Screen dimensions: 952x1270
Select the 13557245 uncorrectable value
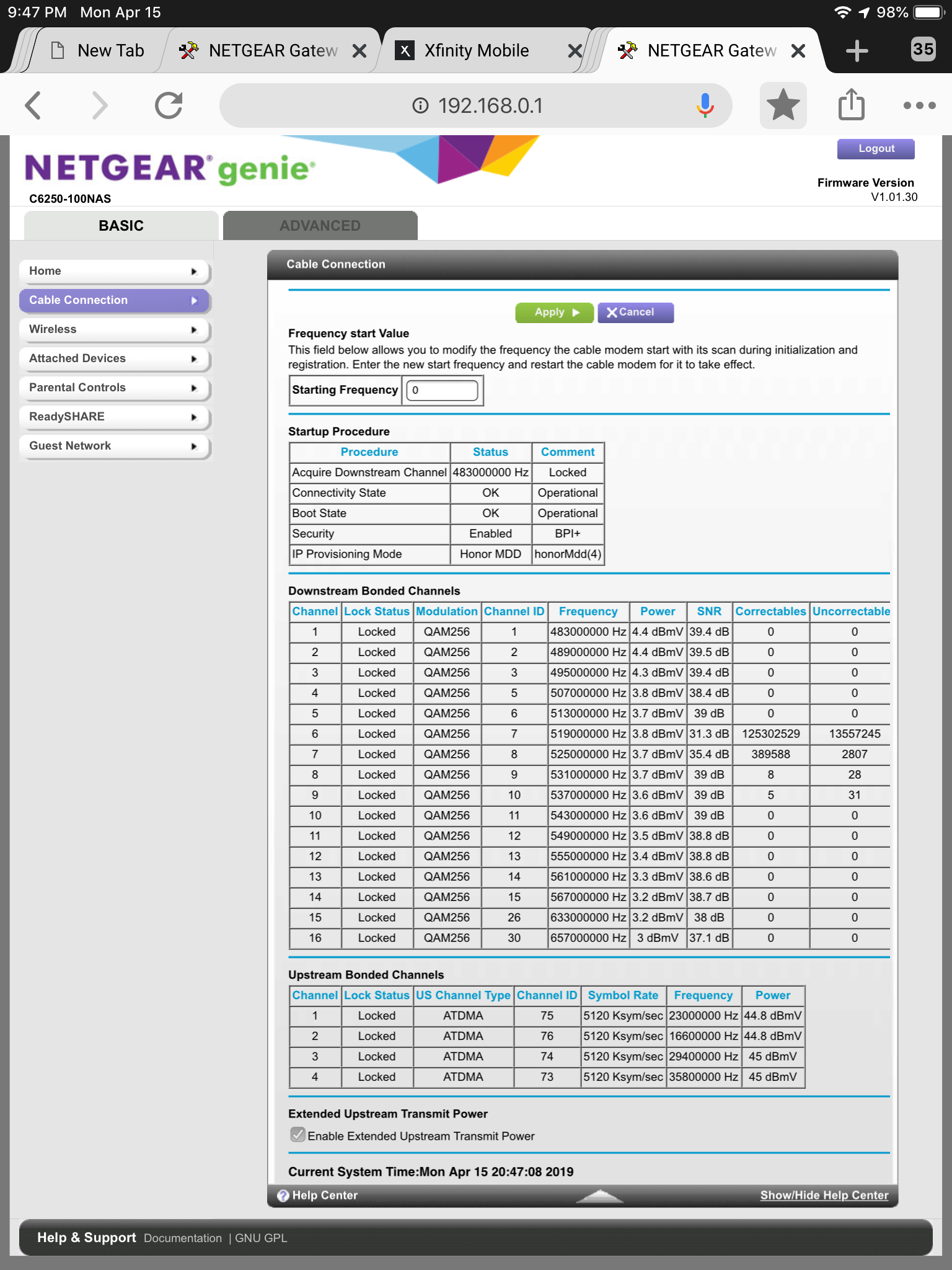coord(855,734)
